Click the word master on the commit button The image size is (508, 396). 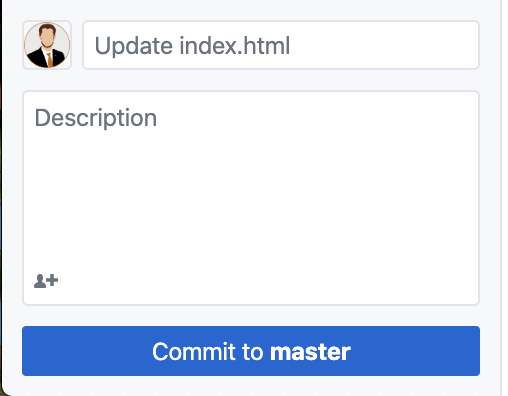click(x=310, y=352)
